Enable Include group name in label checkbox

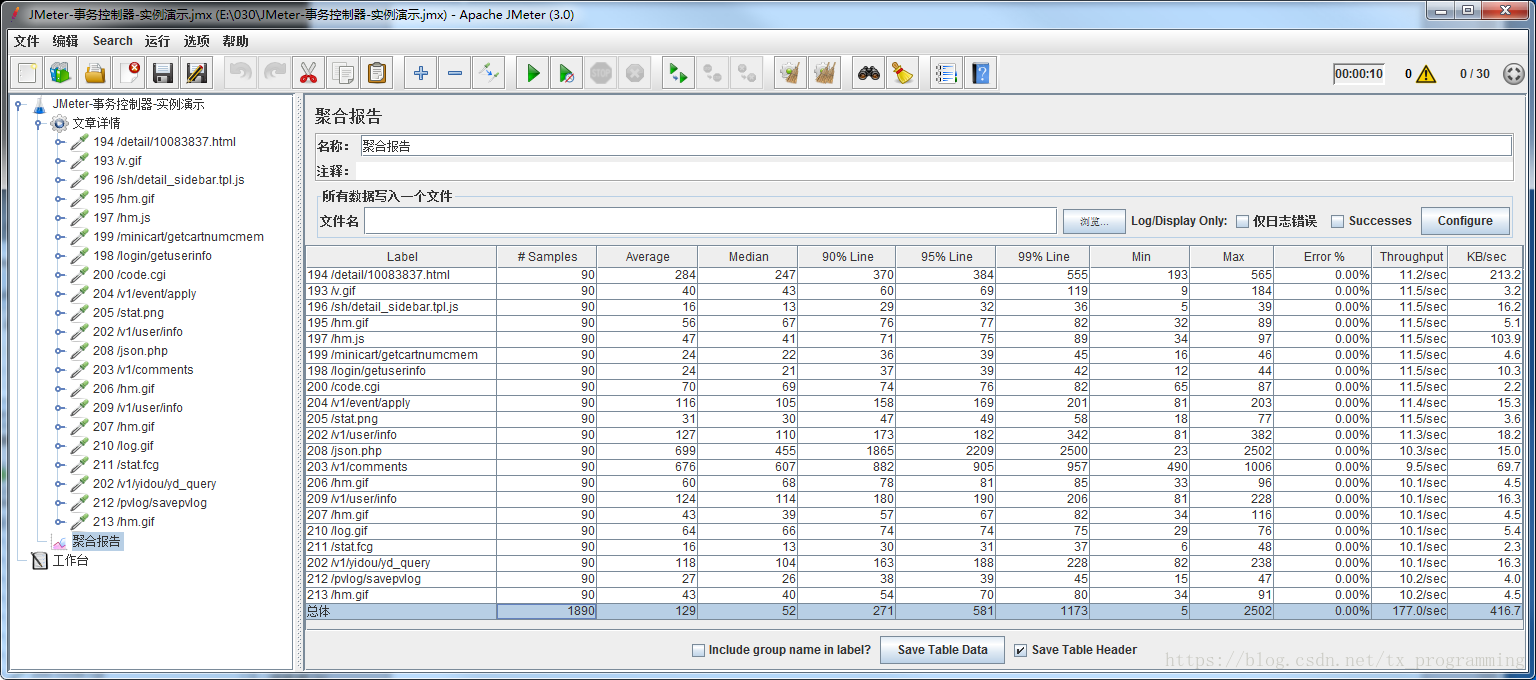[698, 650]
